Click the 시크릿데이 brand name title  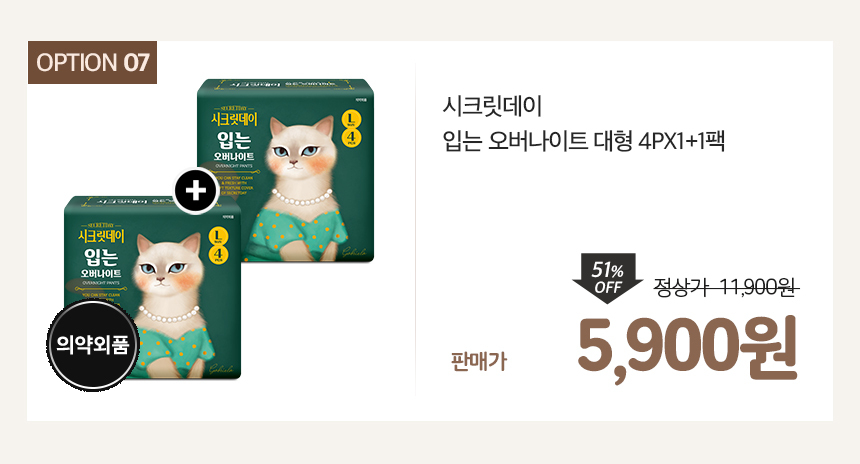[492, 106]
